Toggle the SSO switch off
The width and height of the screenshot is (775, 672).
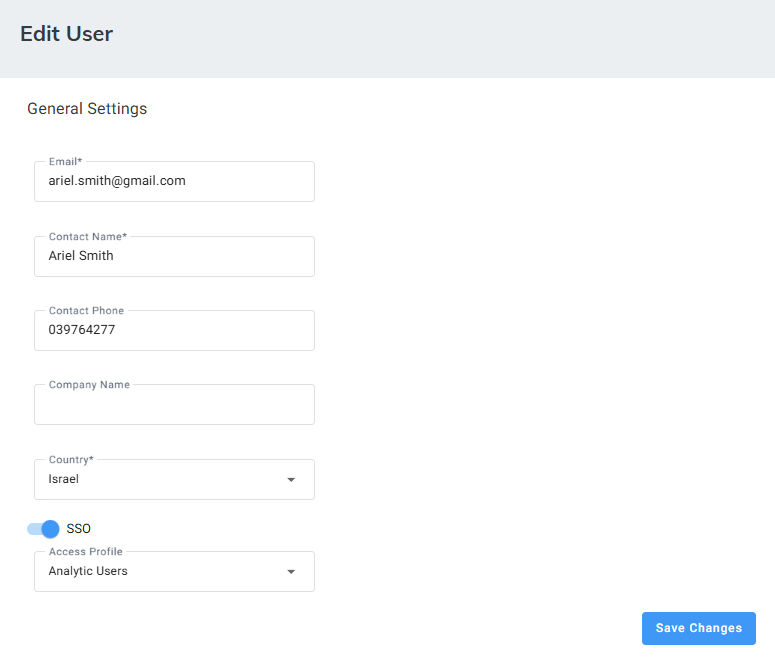(44, 529)
